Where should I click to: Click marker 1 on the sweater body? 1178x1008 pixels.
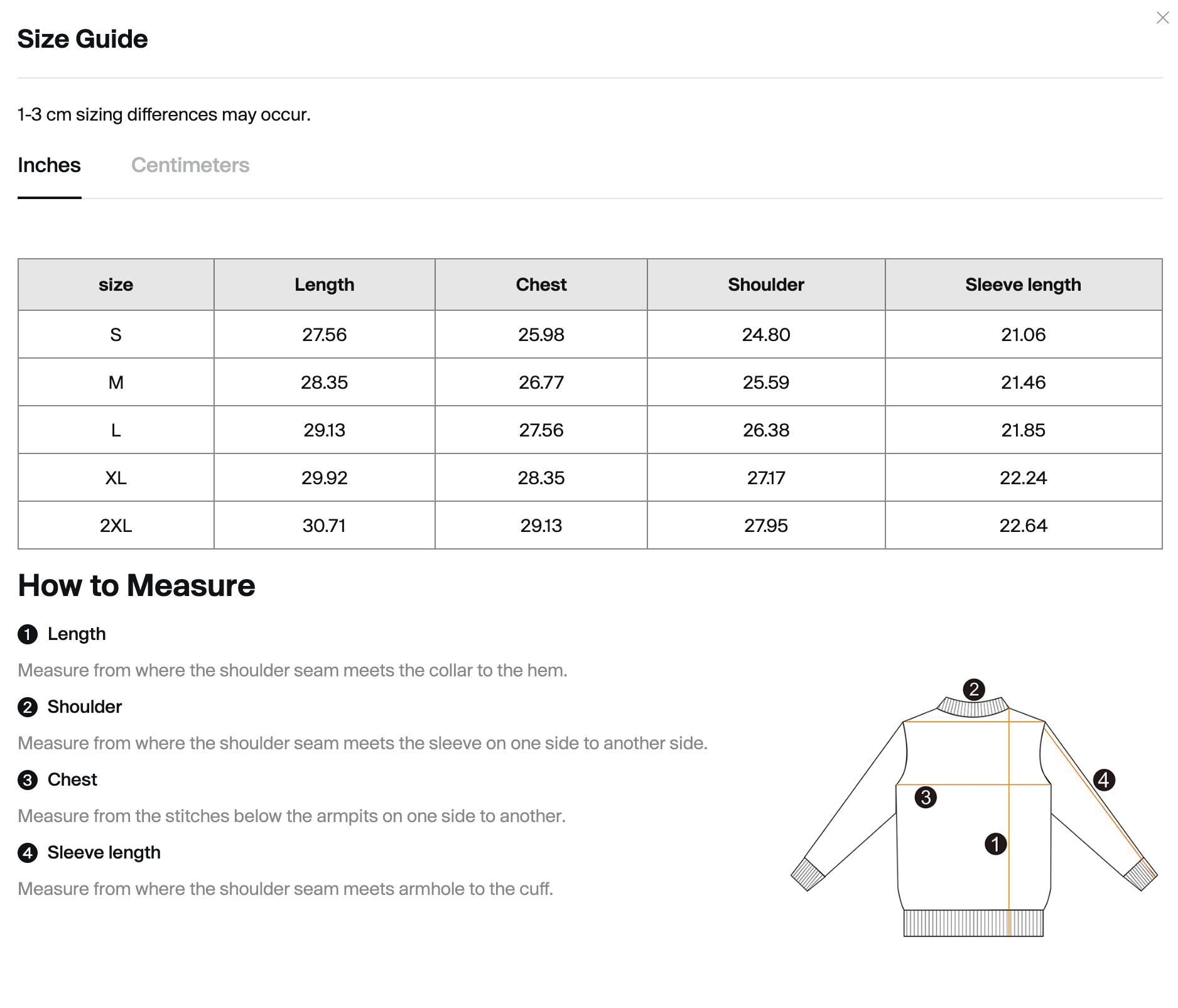(x=995, y=843)
